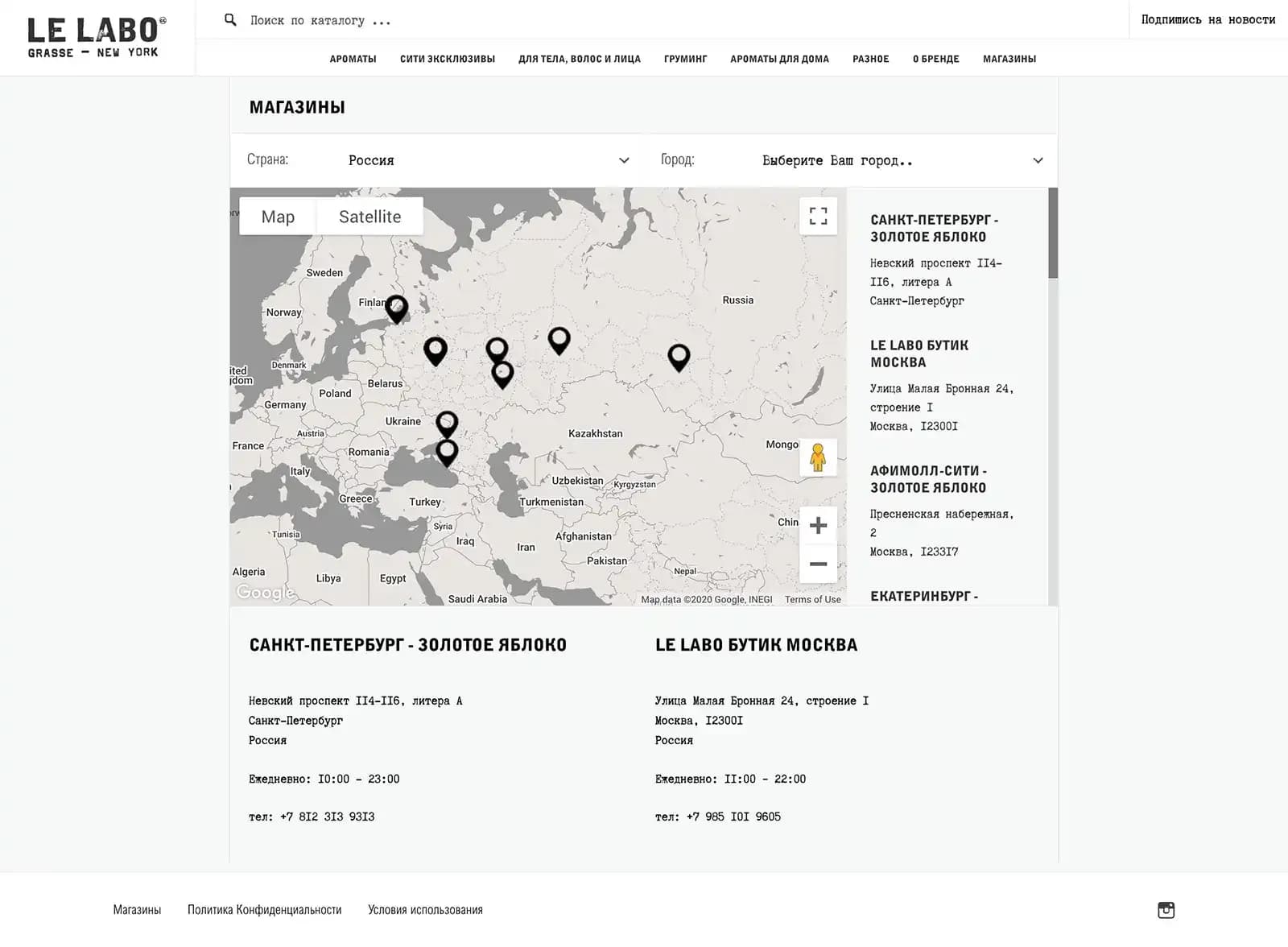Click the Google logo on the map

[264, 593]
